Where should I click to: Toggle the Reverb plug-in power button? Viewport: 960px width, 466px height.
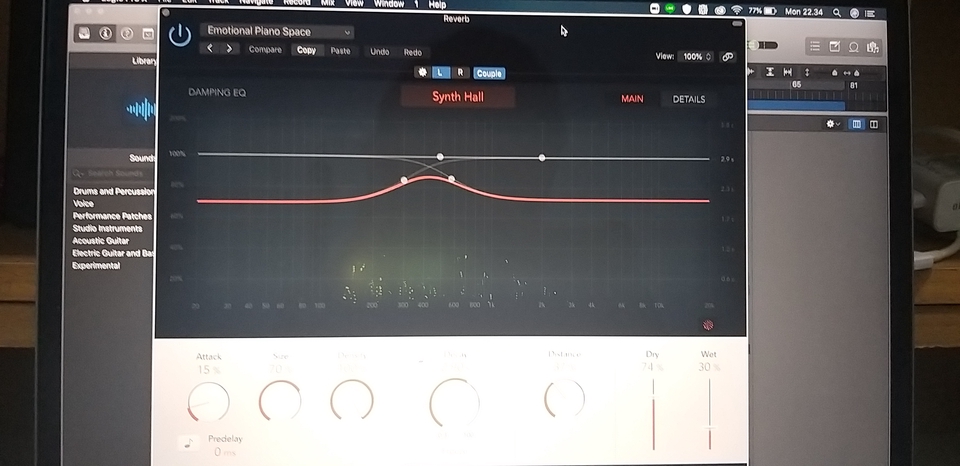180,35
